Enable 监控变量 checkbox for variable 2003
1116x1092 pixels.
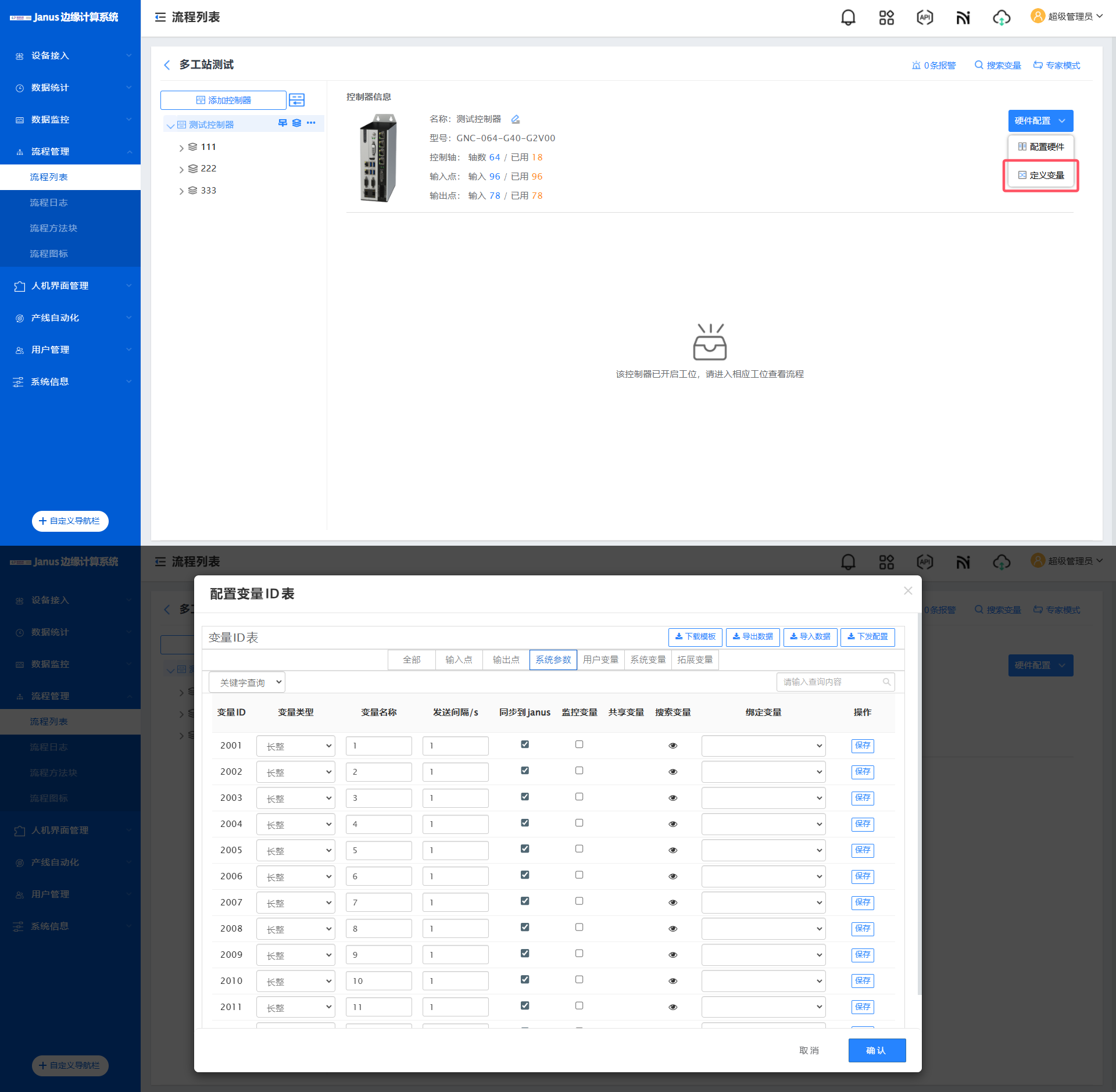[579, 797]
